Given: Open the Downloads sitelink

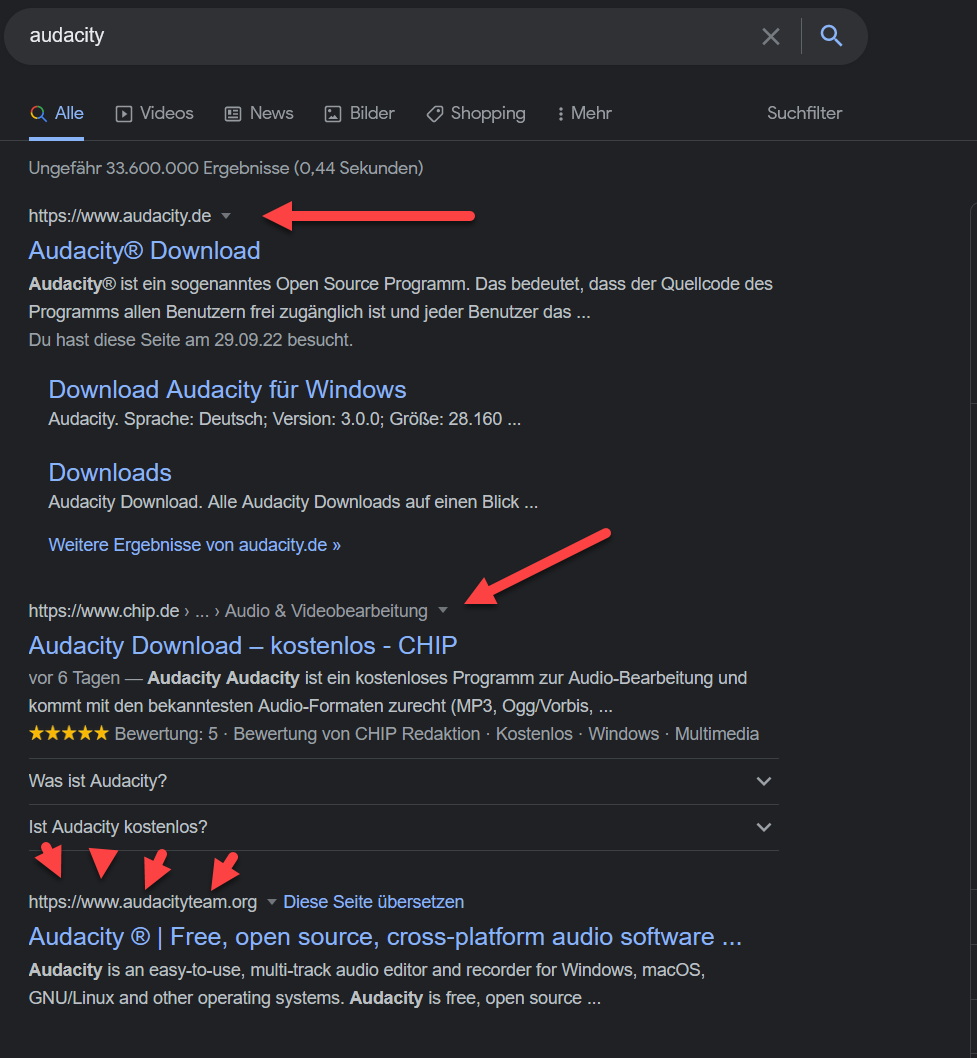Looking at the screenshot, I should [110, 472].
